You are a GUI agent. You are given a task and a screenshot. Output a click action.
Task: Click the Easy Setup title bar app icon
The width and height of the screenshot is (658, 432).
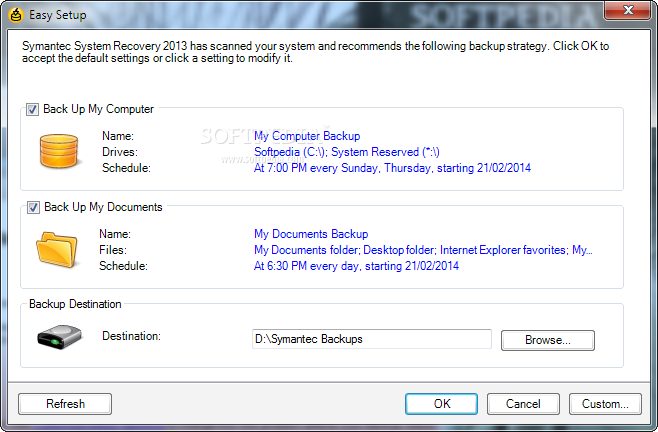click(16, 15)
